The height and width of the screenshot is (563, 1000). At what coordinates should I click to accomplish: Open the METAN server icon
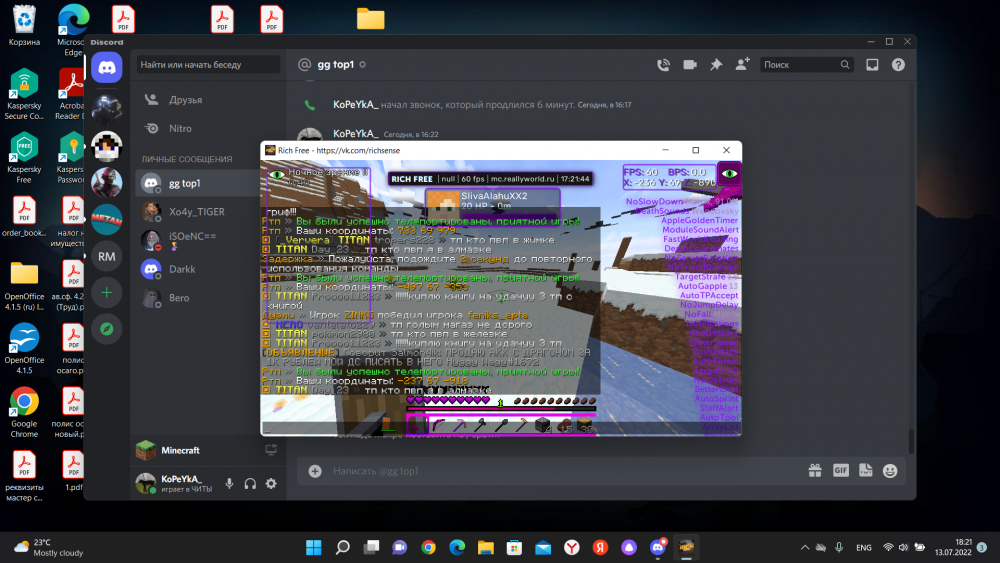(107, 219)
